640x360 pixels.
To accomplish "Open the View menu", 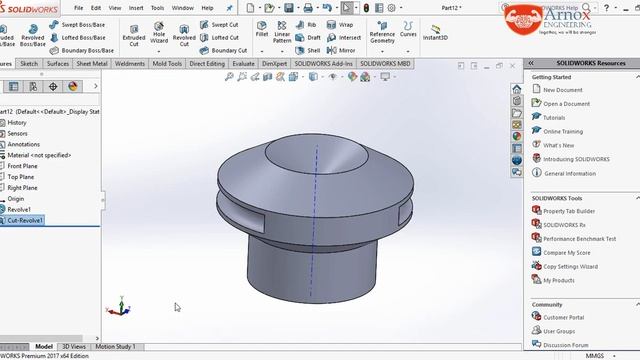I will point(115,8).
